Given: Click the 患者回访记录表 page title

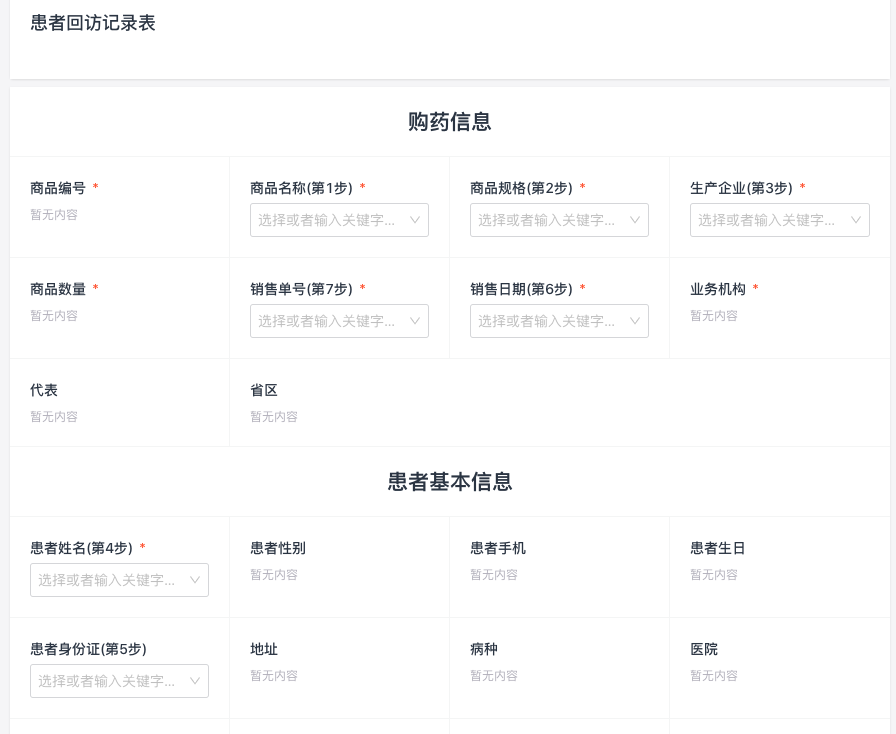Looking at the screenshot, I should (x=93, y=23).
